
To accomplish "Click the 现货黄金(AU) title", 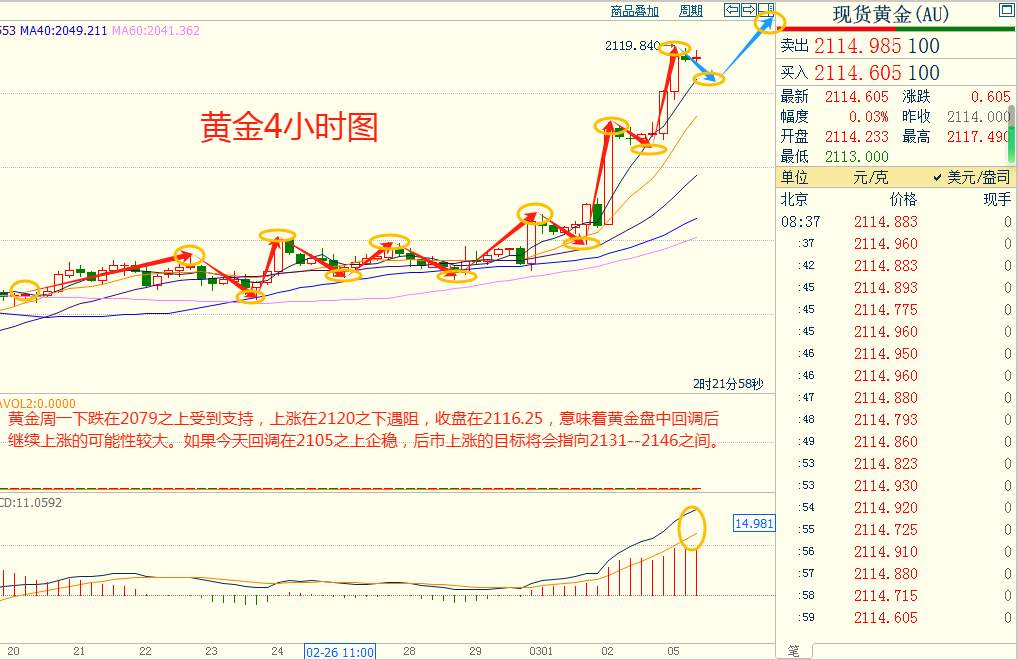I will [x=891, y=14].
